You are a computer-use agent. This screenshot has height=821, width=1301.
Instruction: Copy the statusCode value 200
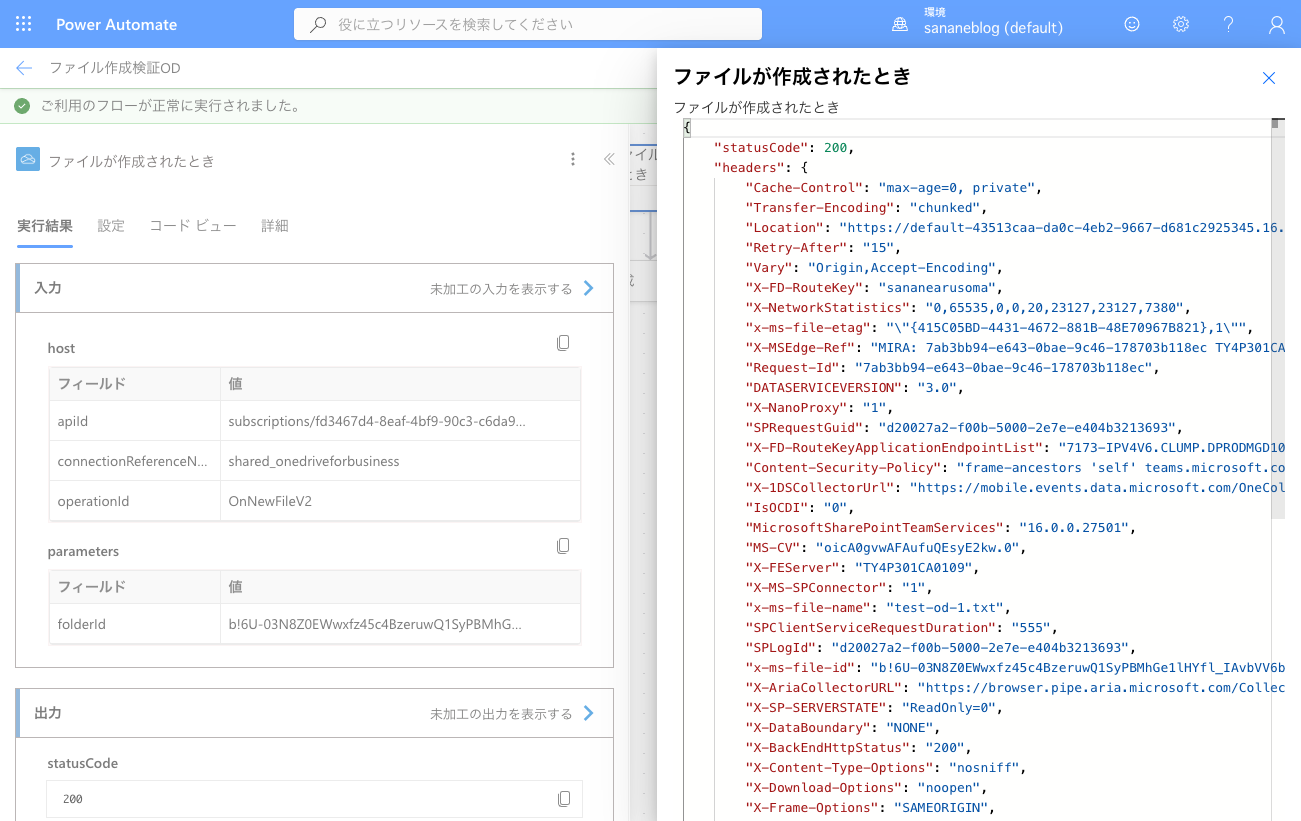click(x=564, y=799)
